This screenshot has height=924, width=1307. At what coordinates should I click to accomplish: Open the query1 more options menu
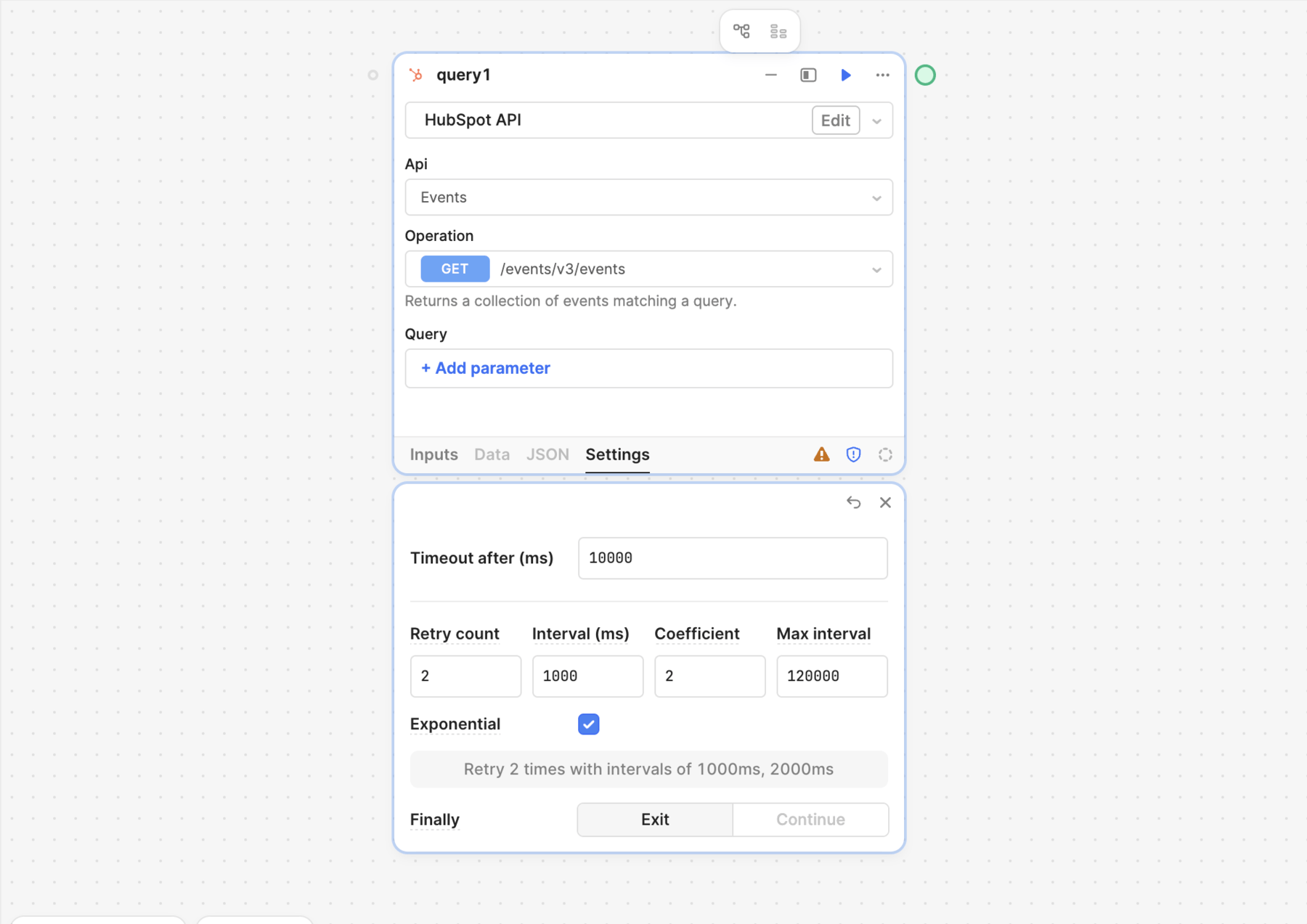click(882, 75)
